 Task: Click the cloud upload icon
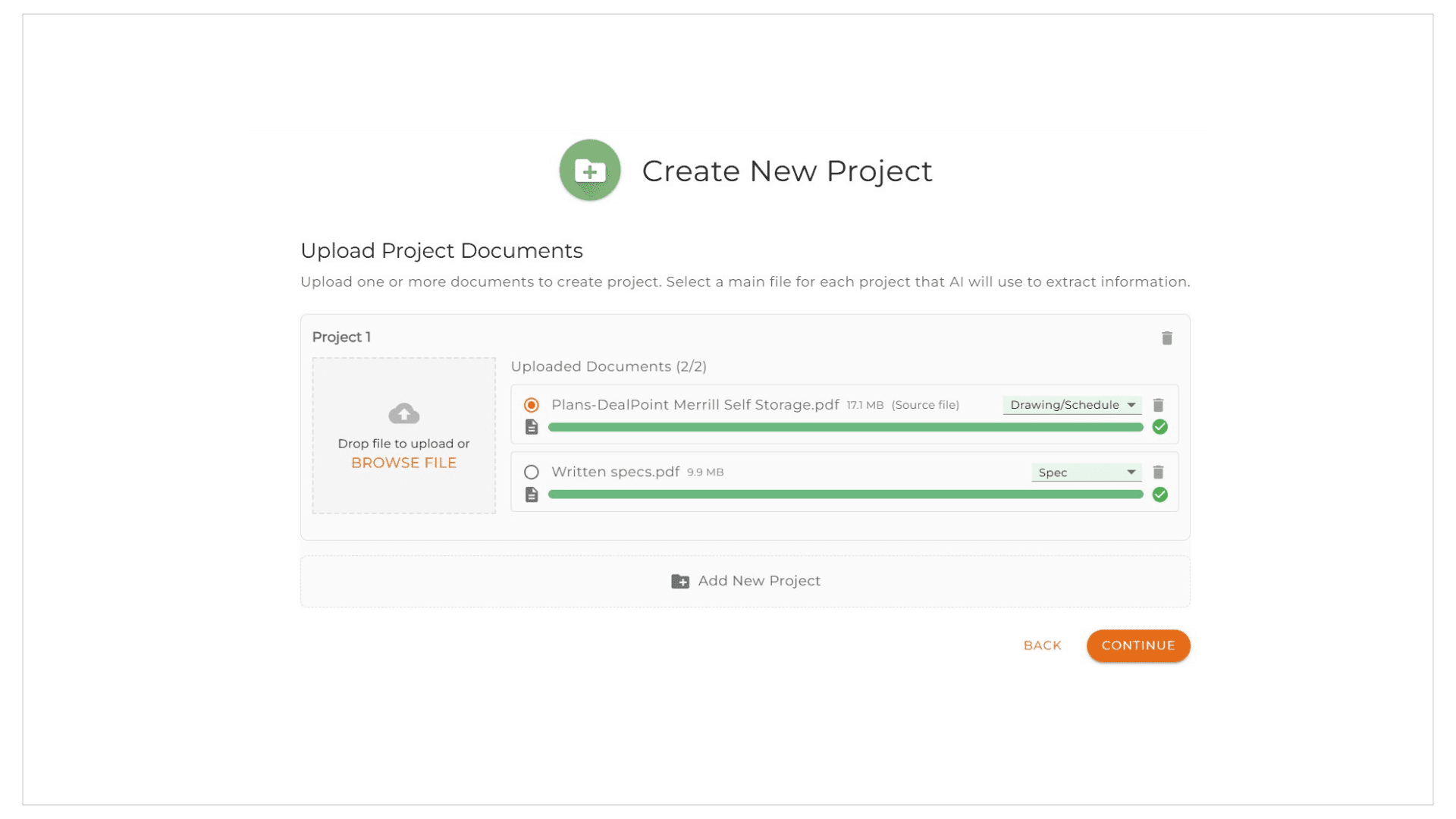(403, 413)
